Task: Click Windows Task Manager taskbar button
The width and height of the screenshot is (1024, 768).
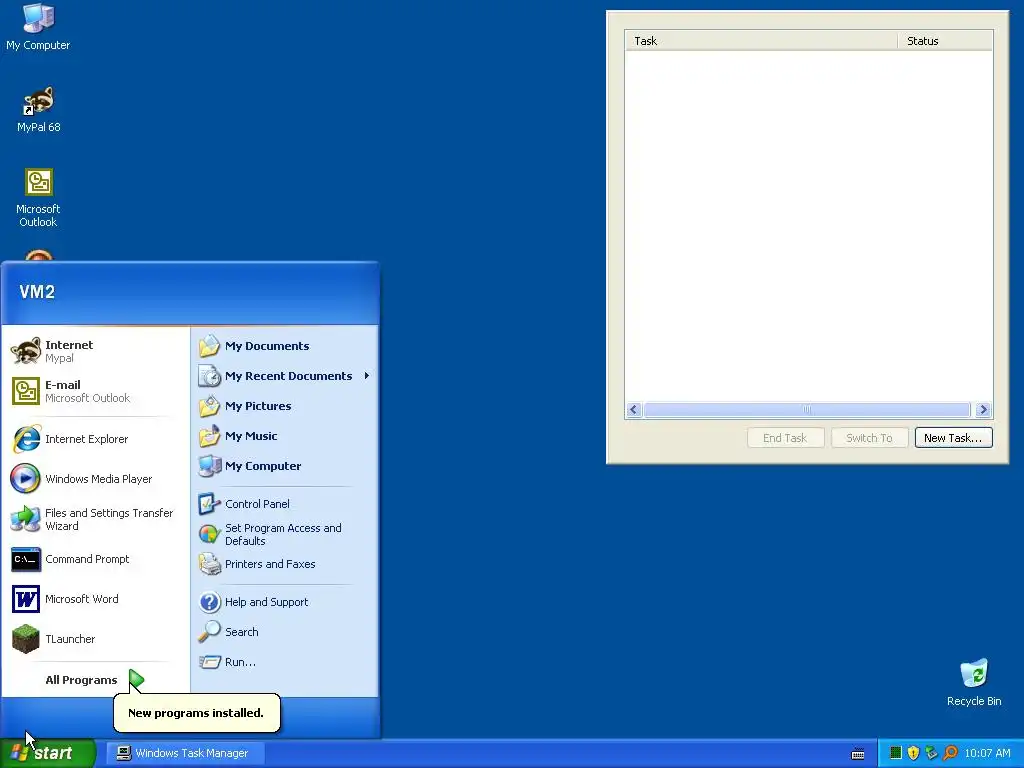Action: [x=185, y=753]
